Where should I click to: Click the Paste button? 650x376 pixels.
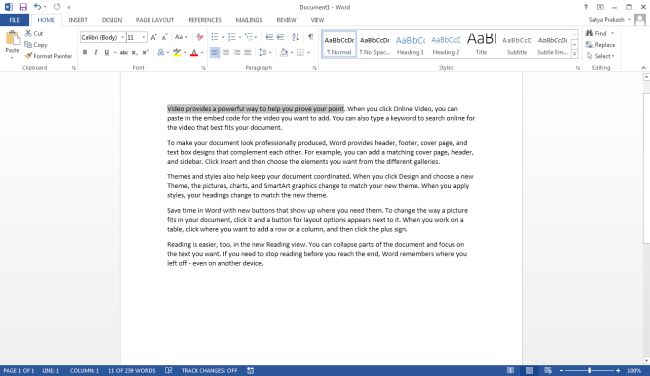12,44
